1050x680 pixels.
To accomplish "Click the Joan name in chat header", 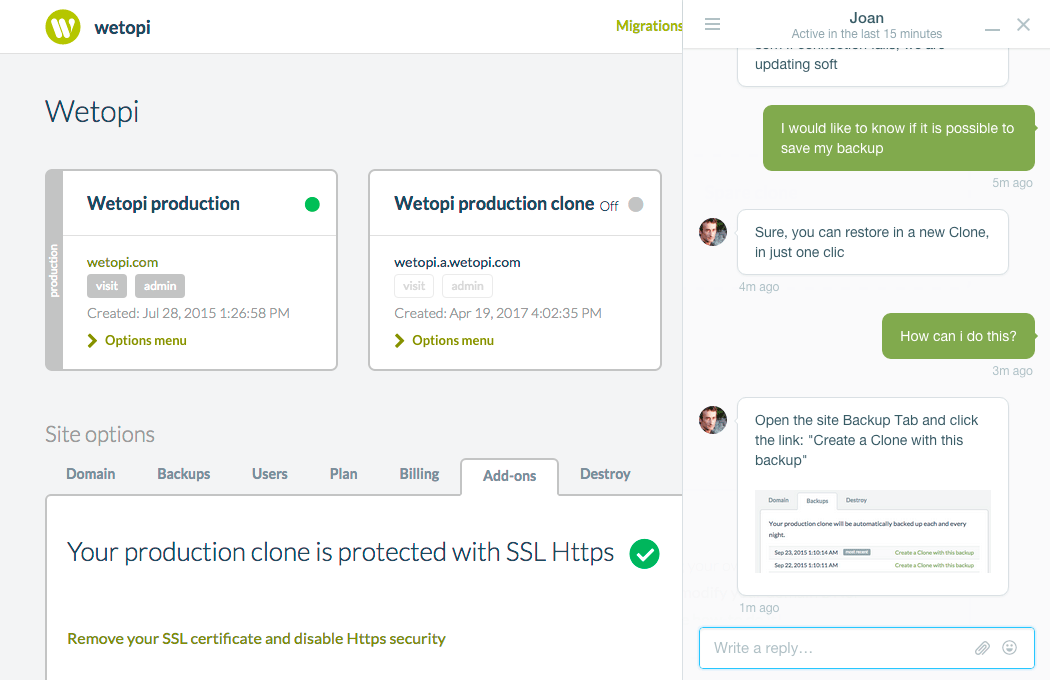I will [x=867, y=18].
